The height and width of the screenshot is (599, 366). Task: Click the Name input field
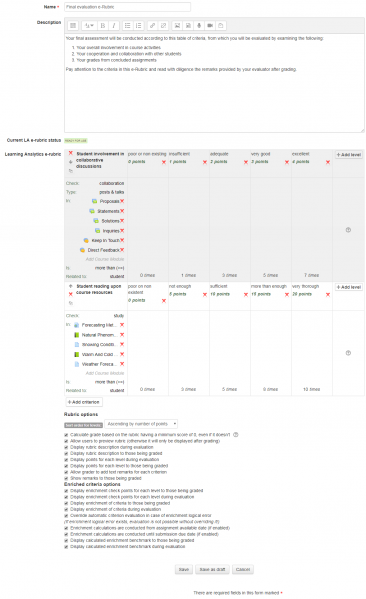click(127, 7)
